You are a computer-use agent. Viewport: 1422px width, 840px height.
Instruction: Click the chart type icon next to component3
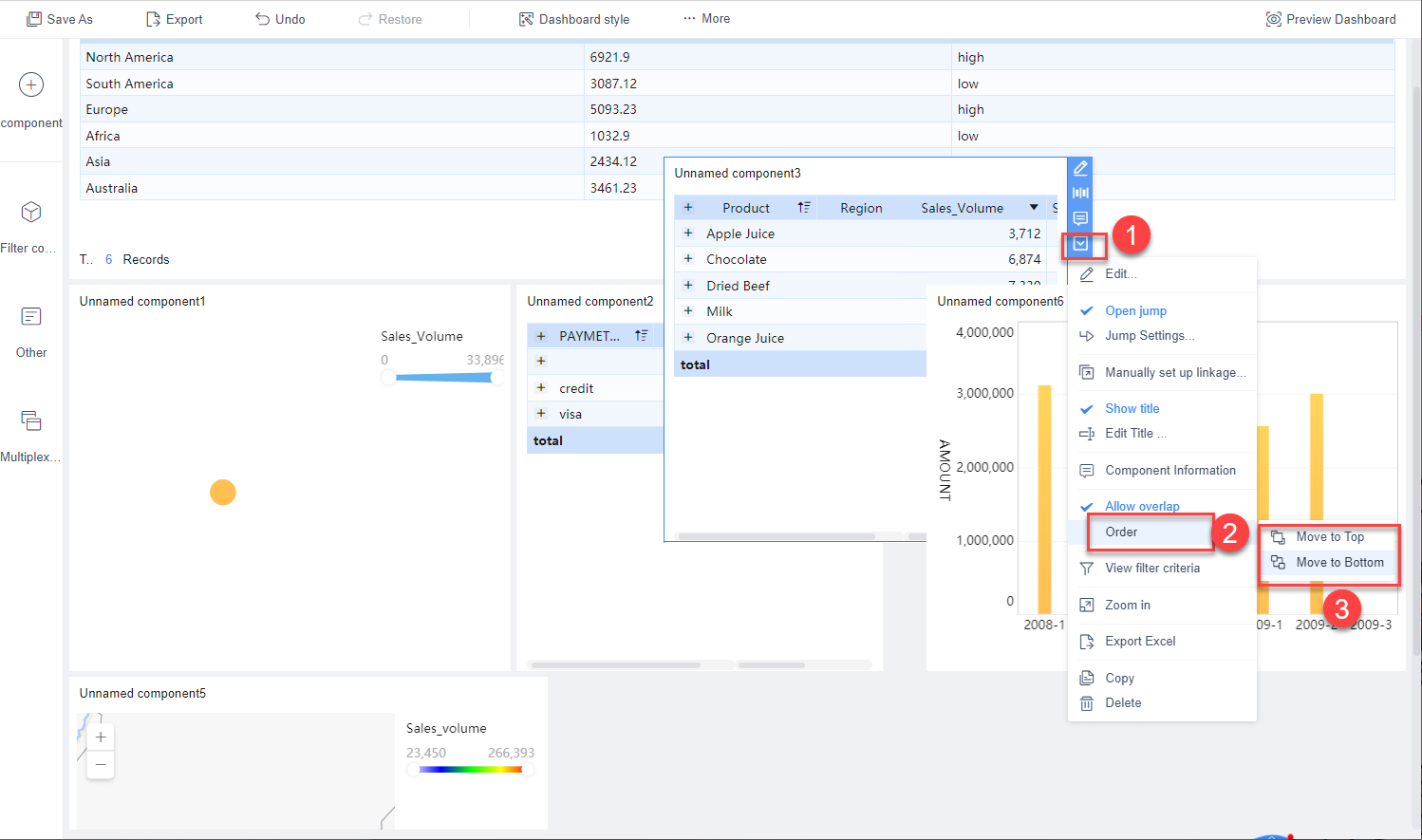tap(1080, 193)
